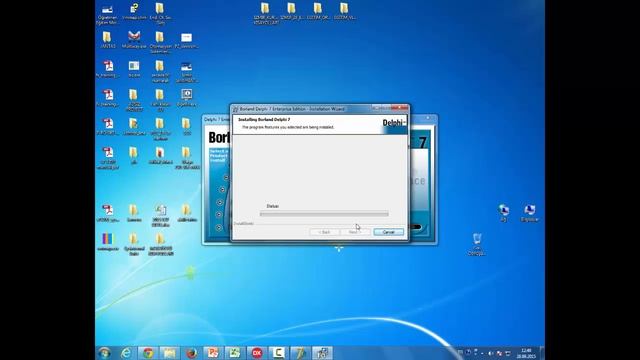Open PowerPoint from the taskbar
This screenshot has height=360, width=640.
213,353
